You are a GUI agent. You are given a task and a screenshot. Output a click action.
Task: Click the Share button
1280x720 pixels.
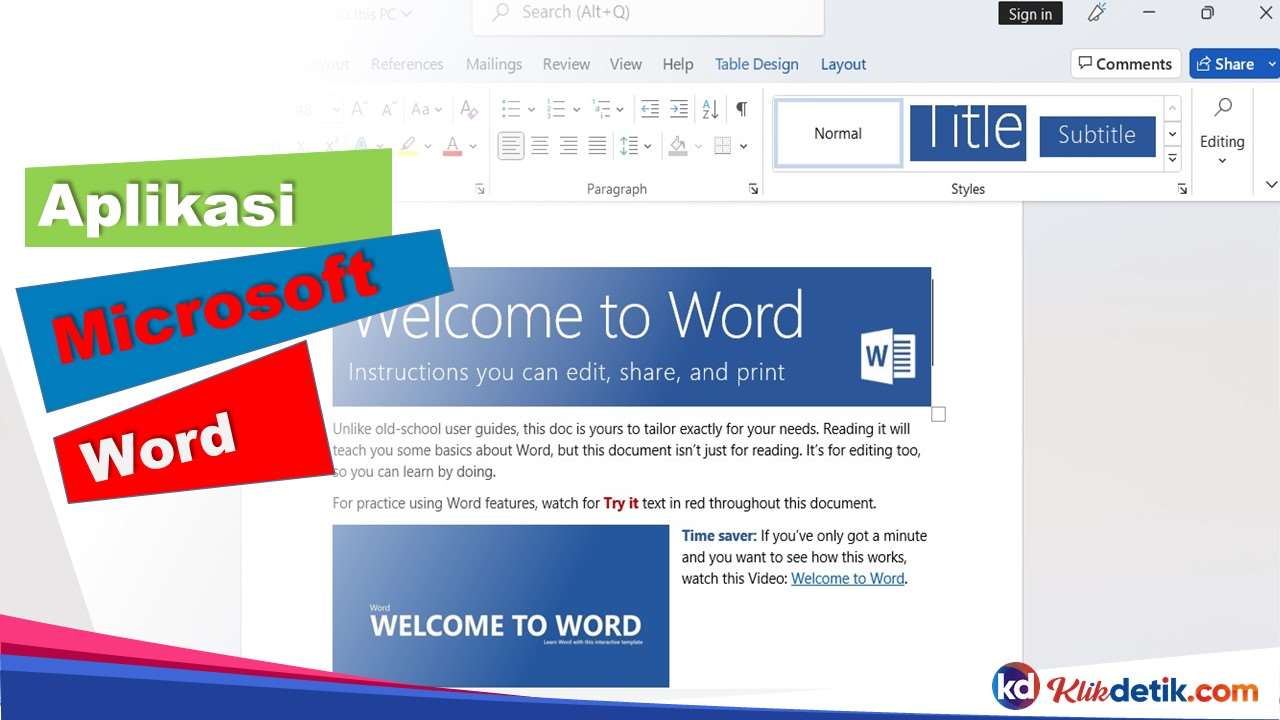[1226, 64]
